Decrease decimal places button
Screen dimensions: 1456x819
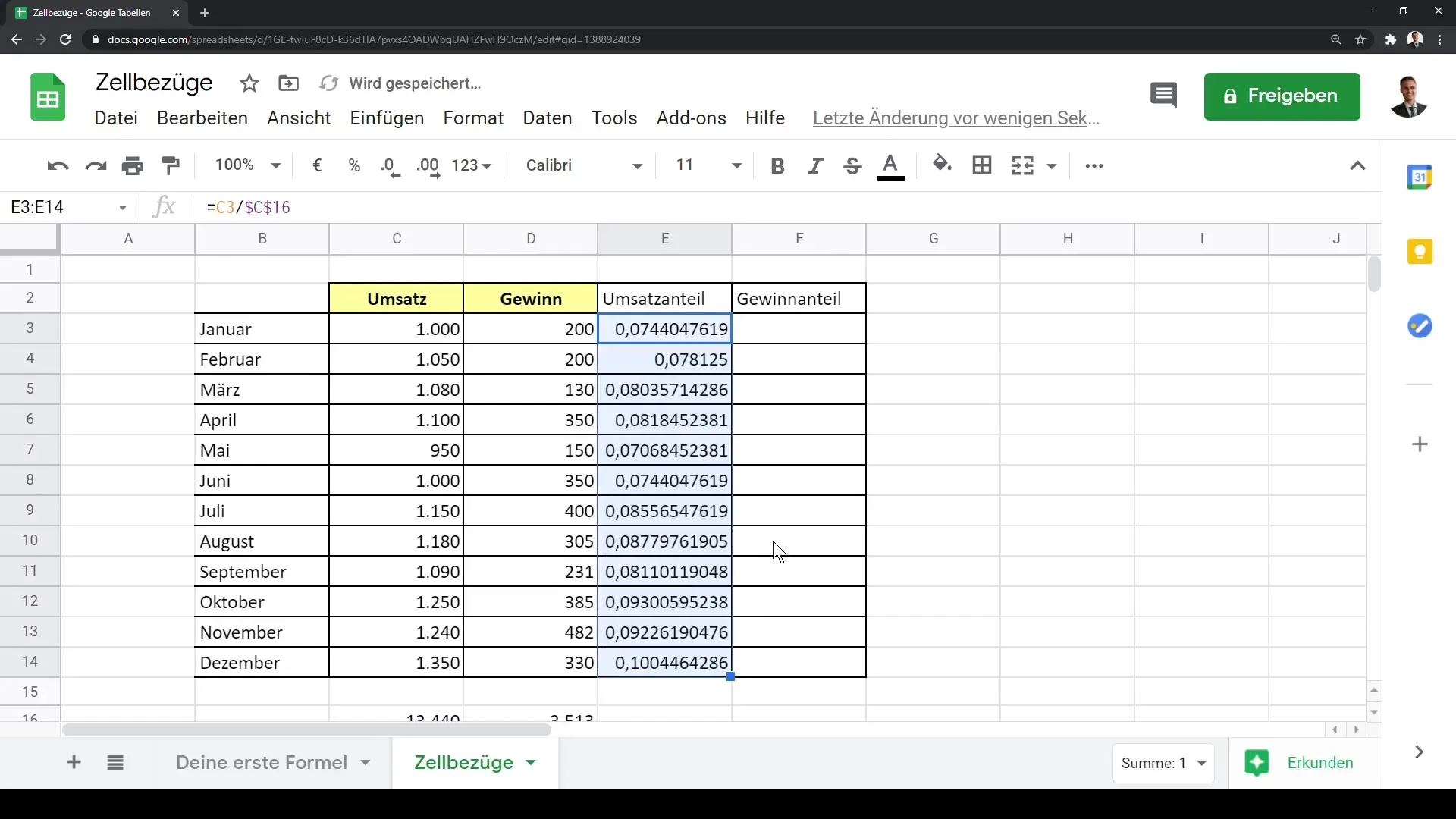click(390, 167)
